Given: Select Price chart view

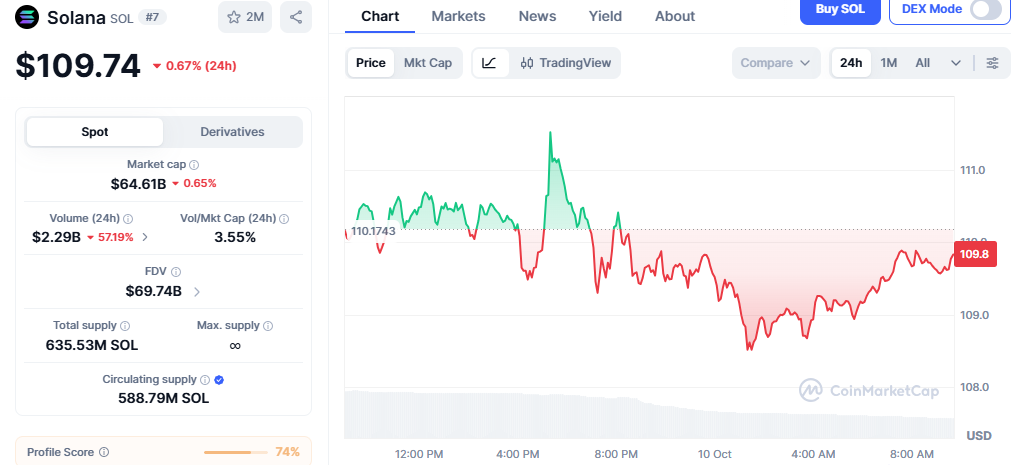Looking at the screenshot, I should [x=371, y=63].
